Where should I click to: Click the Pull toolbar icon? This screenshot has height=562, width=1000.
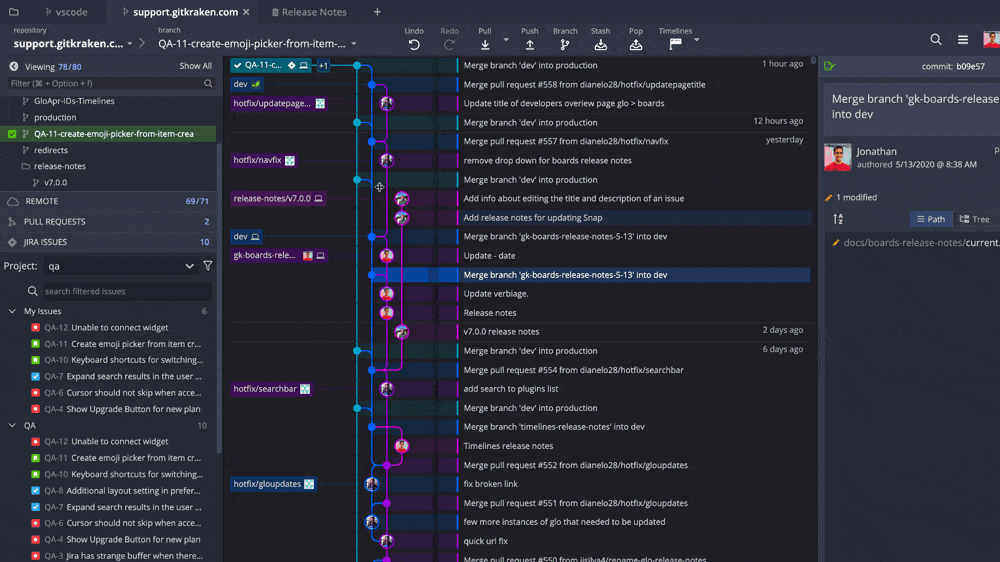pyautogui.click(x=485, y=45)
